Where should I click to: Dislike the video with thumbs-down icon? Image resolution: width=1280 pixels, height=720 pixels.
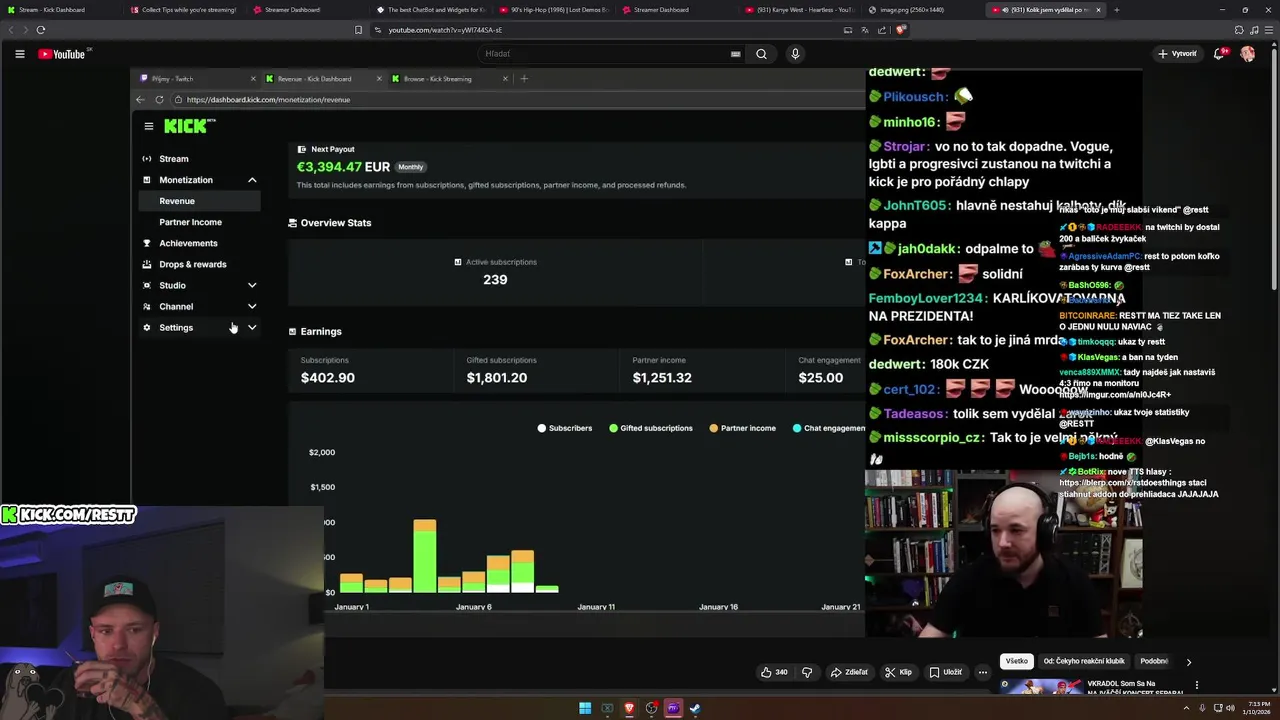coord(807,672)
